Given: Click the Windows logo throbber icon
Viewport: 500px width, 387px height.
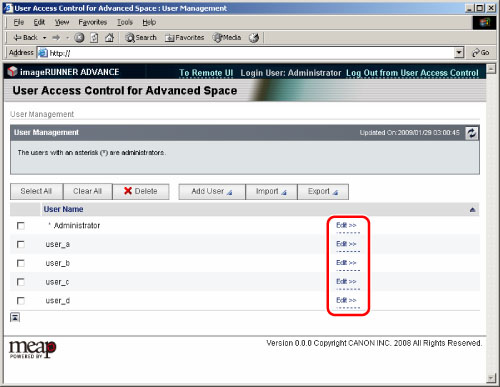Looking at the screenshot, I should 484,23.
